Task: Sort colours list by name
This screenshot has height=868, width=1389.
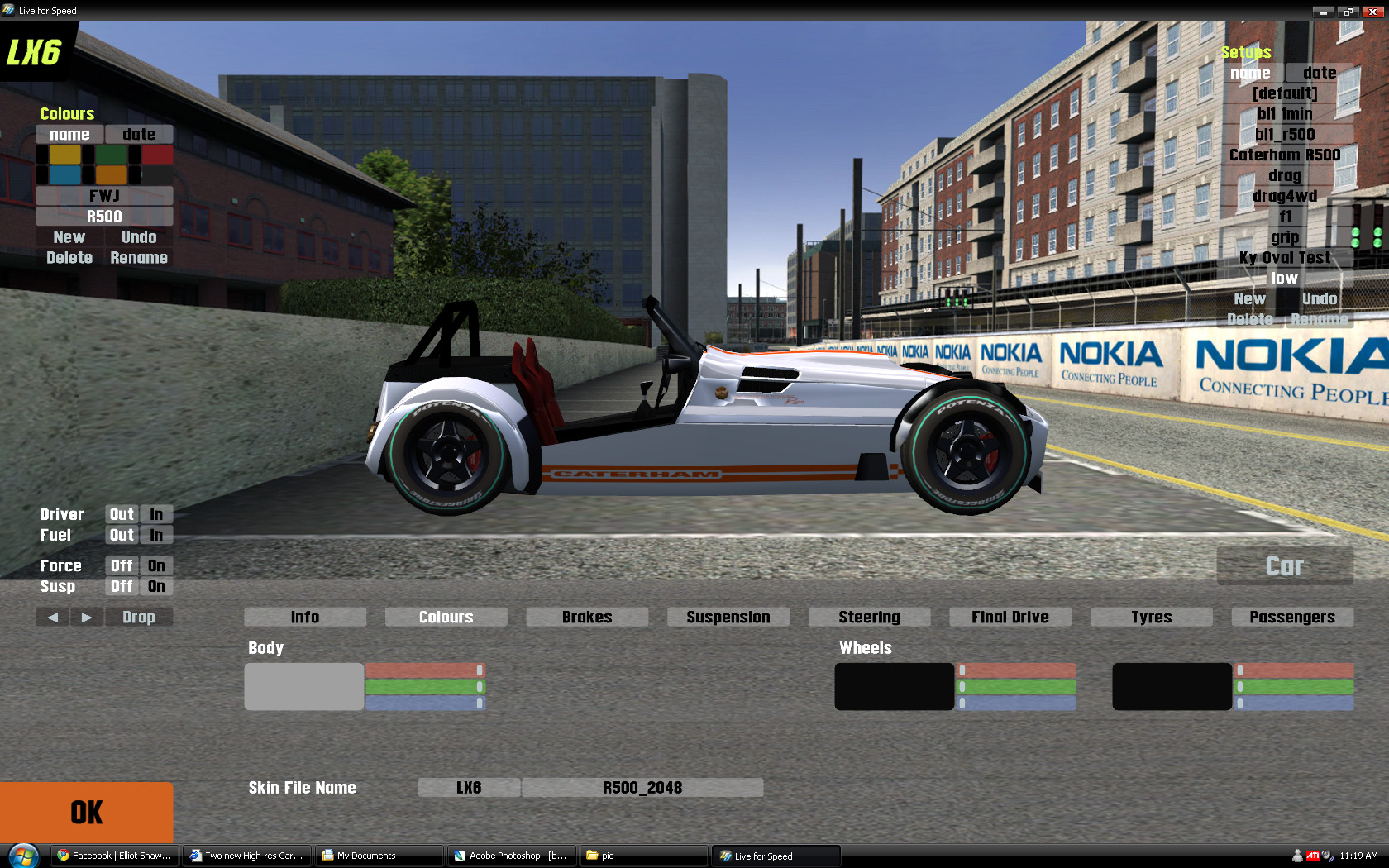Action: click(69, 134)
